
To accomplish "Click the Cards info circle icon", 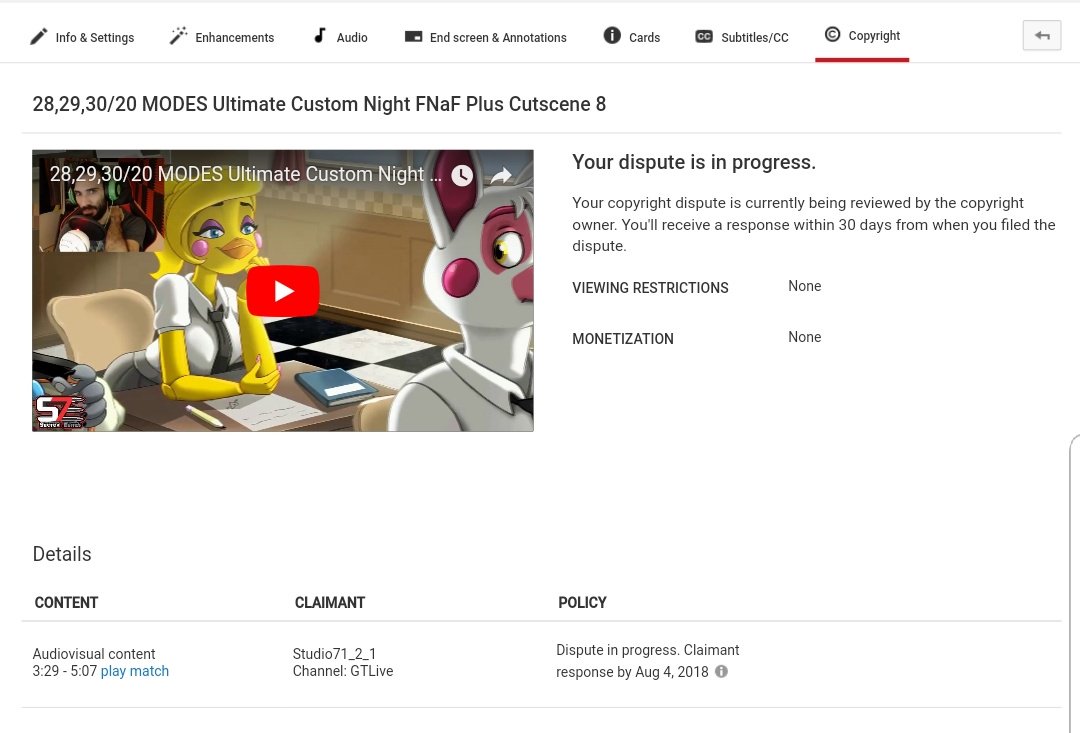I will click(612, 35).
